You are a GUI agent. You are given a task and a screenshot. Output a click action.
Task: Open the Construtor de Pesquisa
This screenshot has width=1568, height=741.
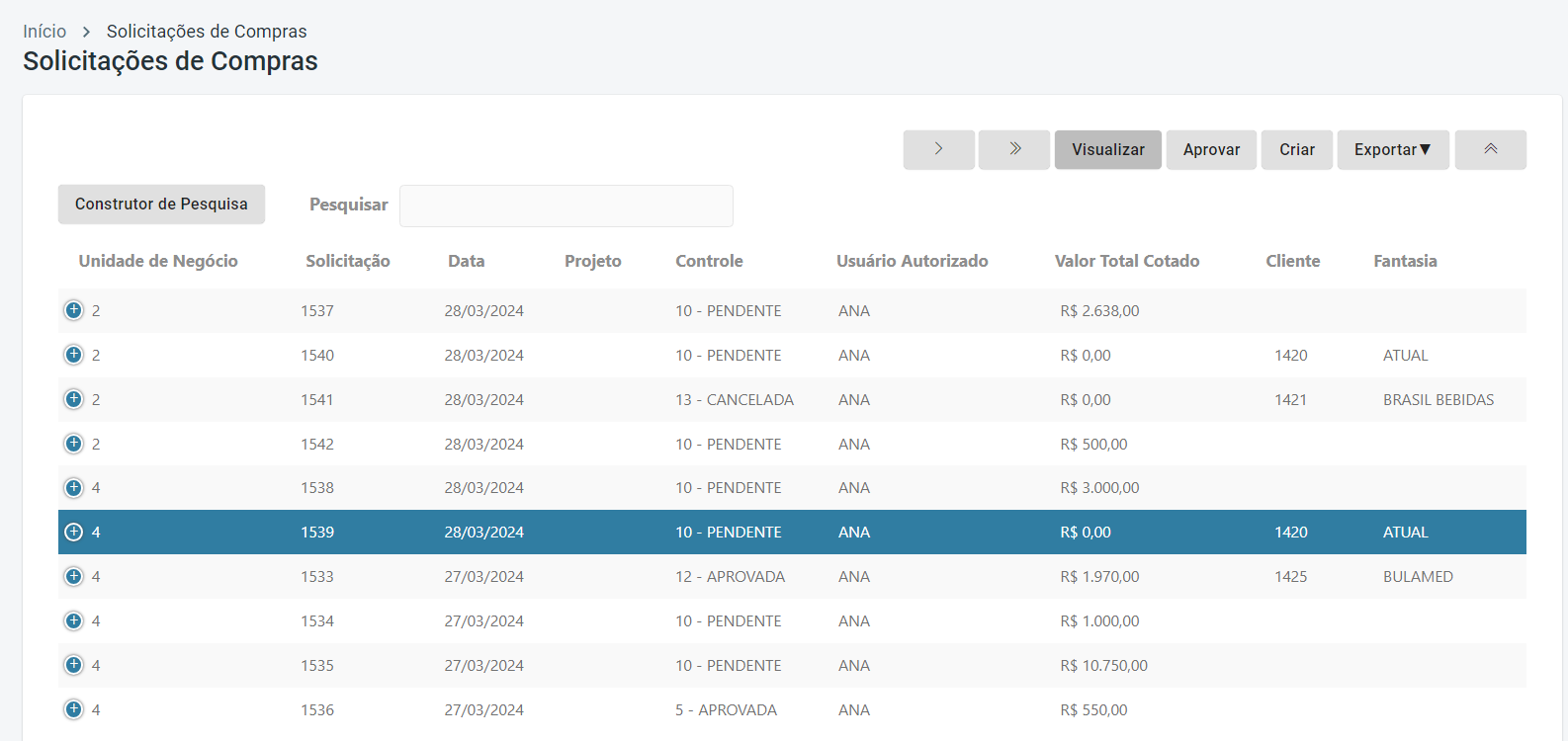(x=161, y=204)
